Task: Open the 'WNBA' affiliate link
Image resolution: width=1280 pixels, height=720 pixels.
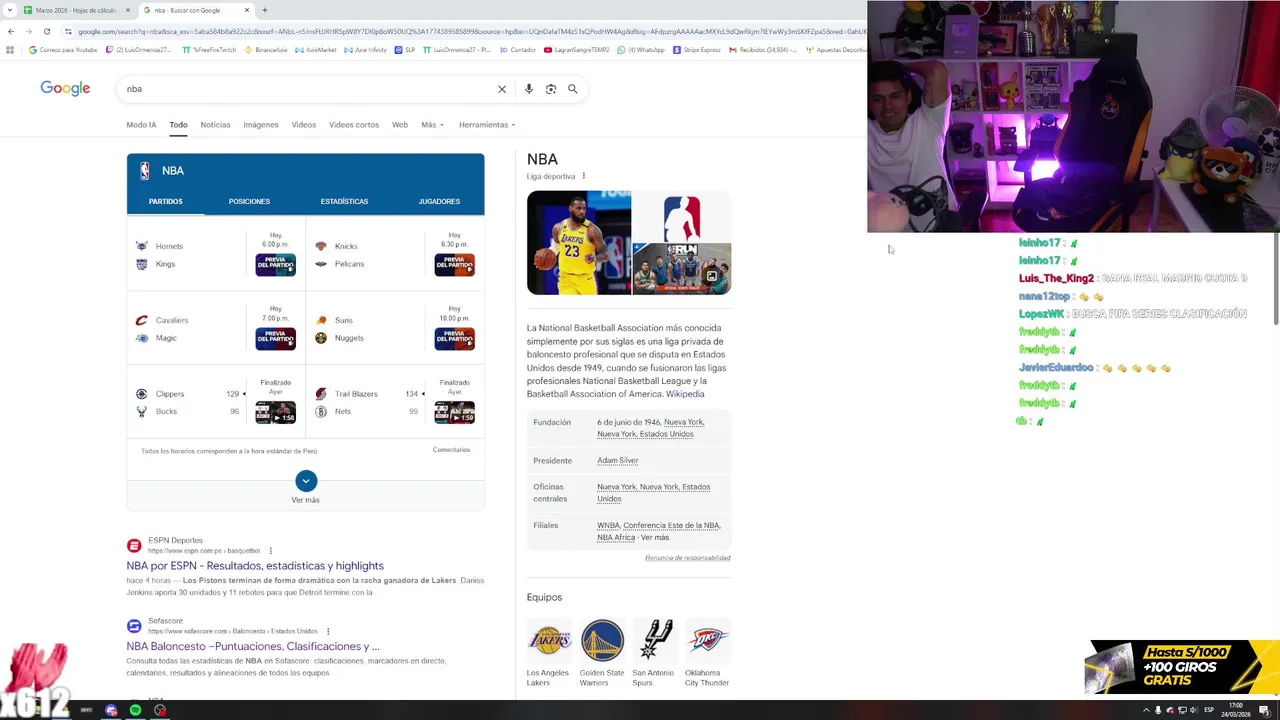Action: pyautogui.click(x=608, y=525)
